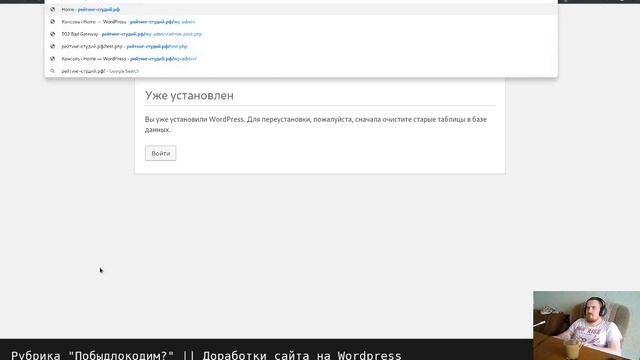
Task: Click the Войти button
Action: 160,153
